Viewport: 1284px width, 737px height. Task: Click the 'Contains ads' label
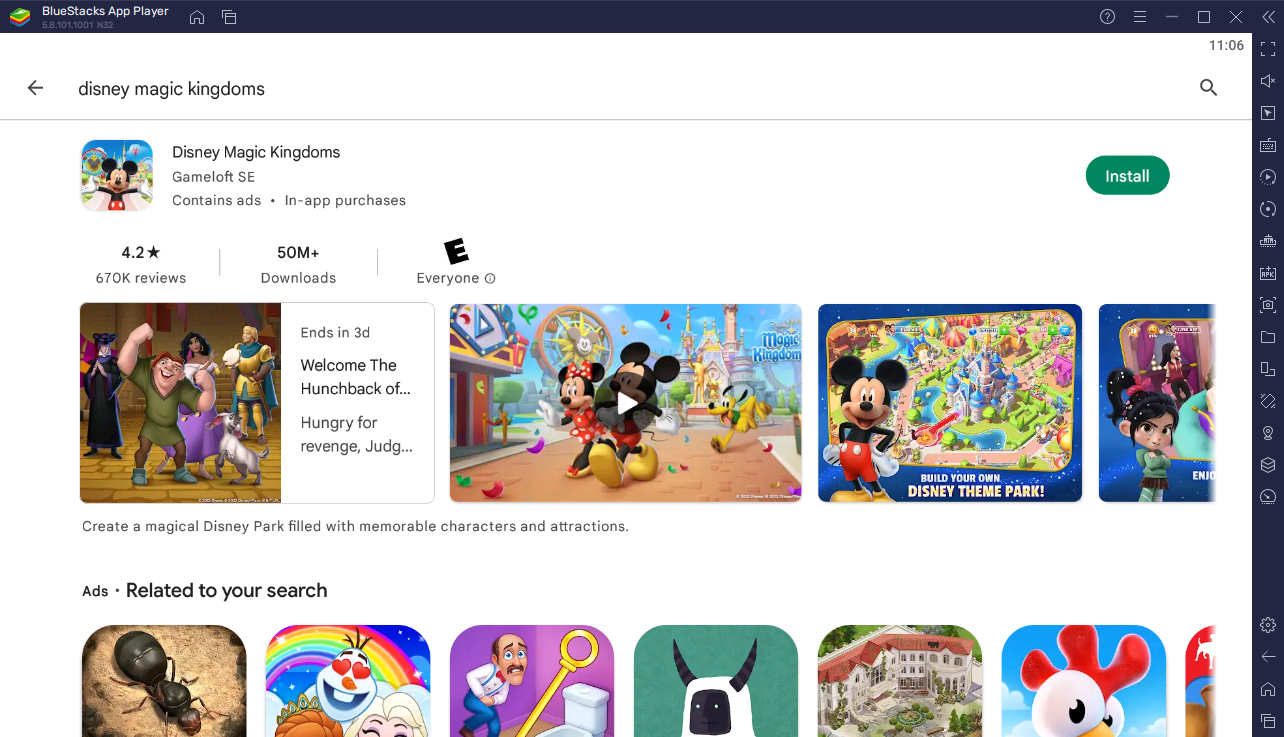pos(216,200)
